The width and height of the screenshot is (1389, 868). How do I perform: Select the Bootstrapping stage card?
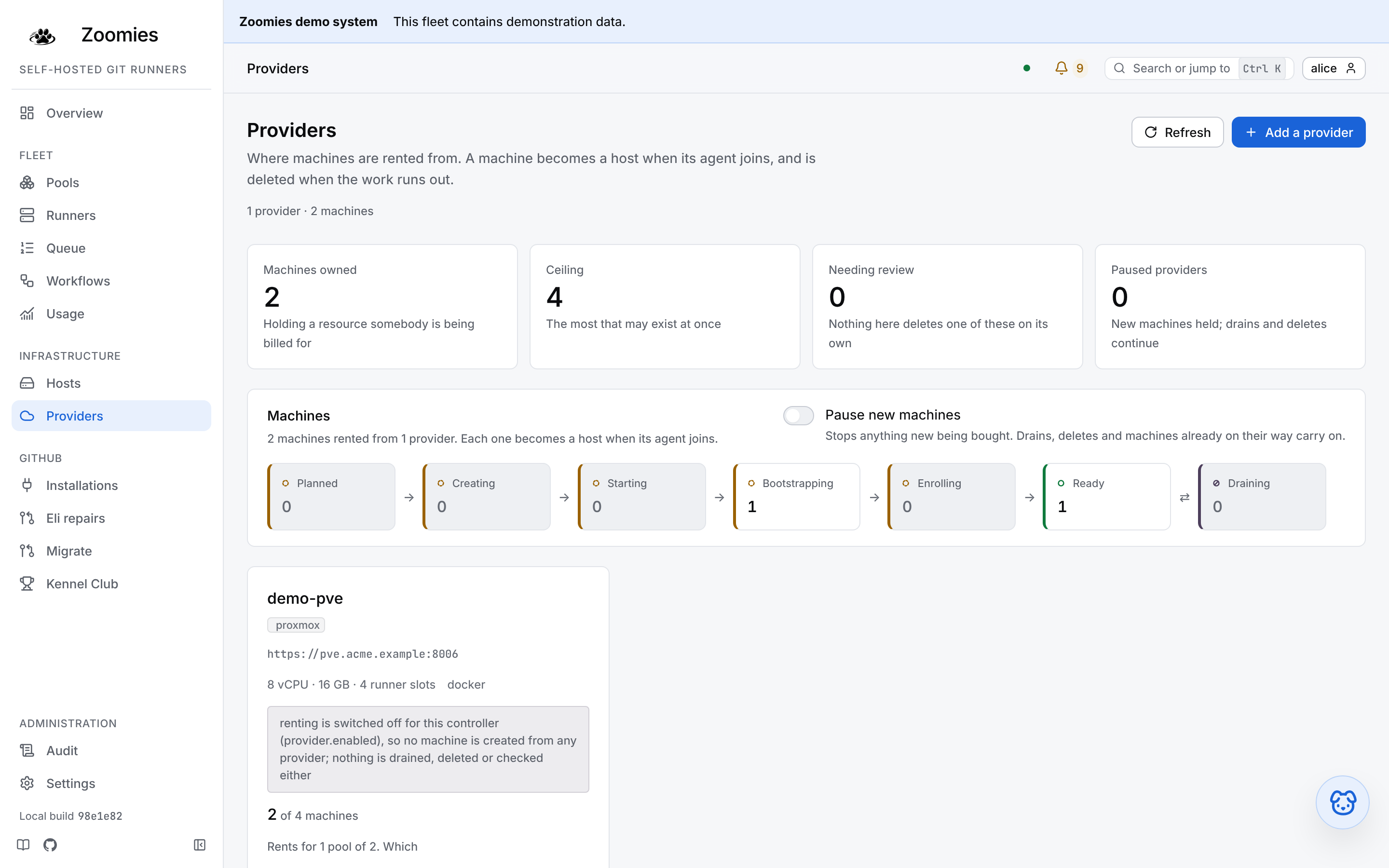[797, 497]
